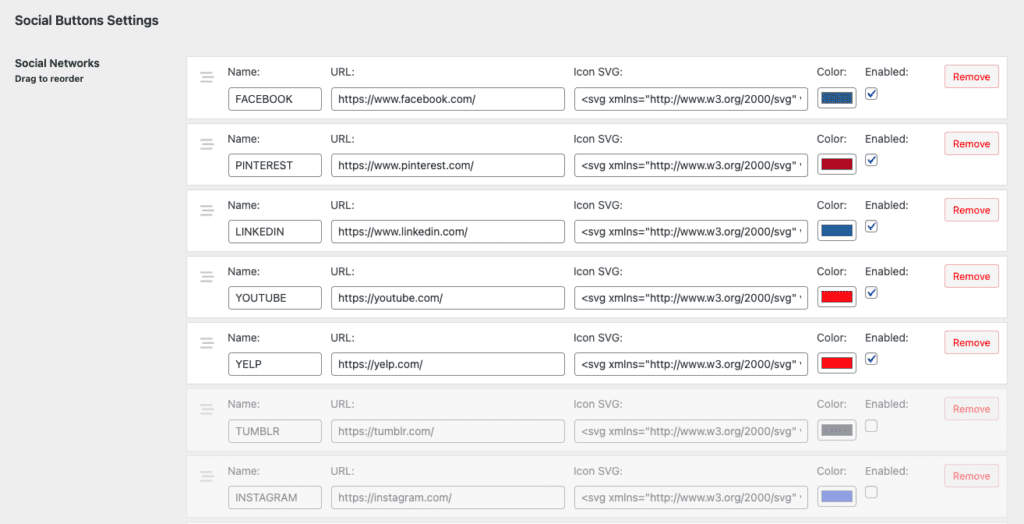Click the drag handle for the TUMBLR row
The image size is (1024, 524).
207,409
